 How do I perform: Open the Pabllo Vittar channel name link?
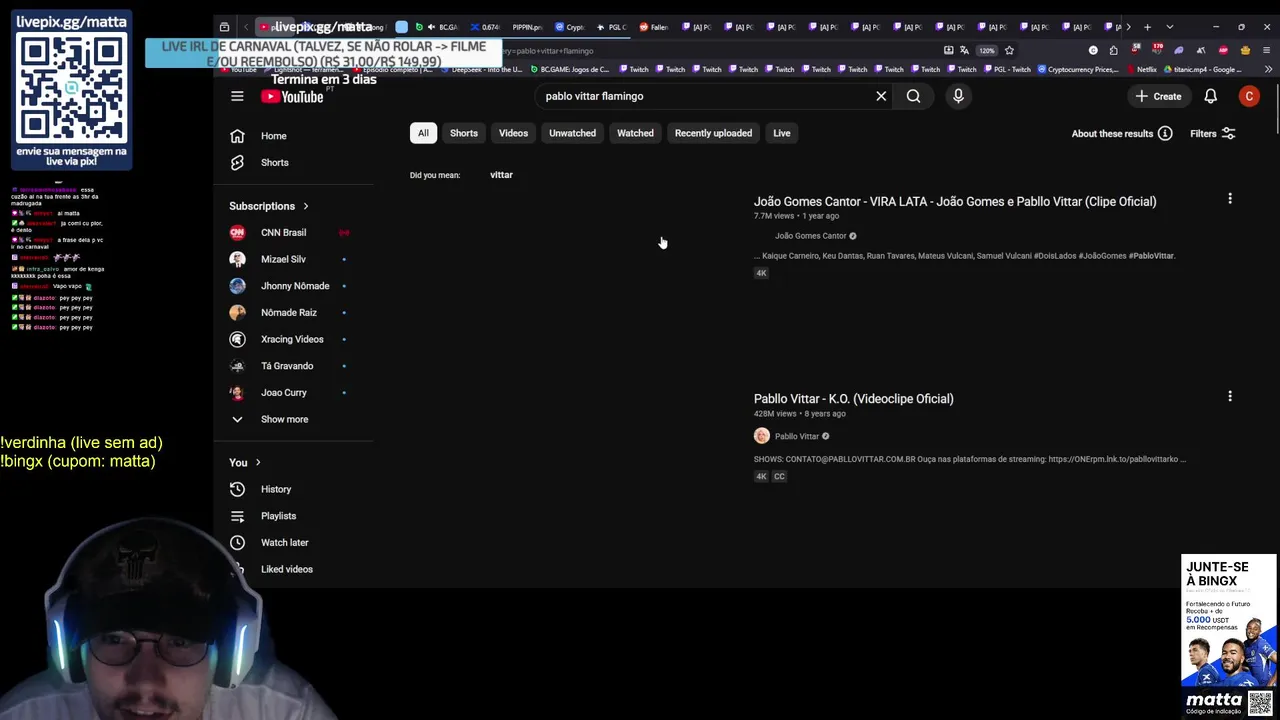click(x=797, y=436)
